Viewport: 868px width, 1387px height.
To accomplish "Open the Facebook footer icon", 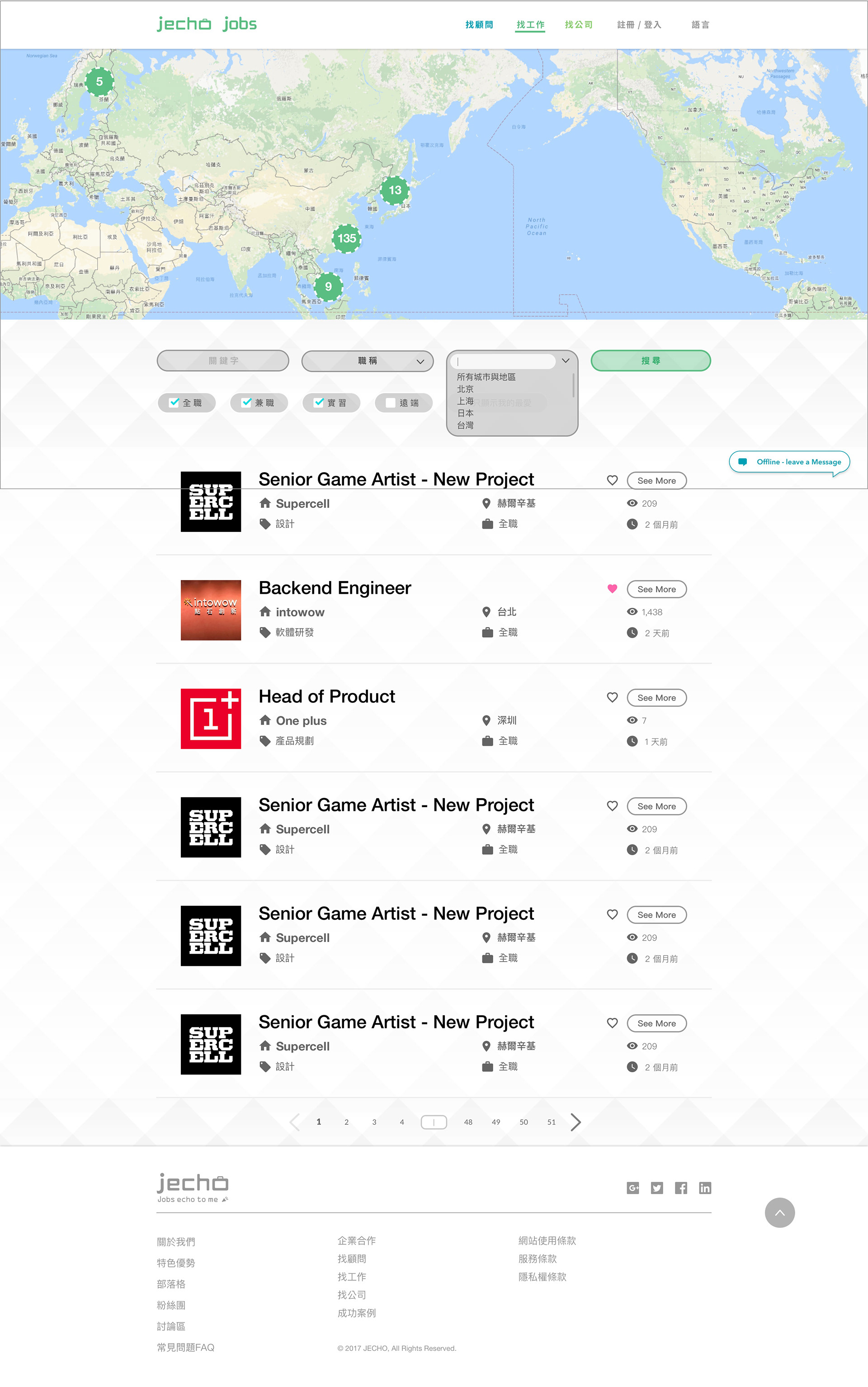I will pos(681,1188).
